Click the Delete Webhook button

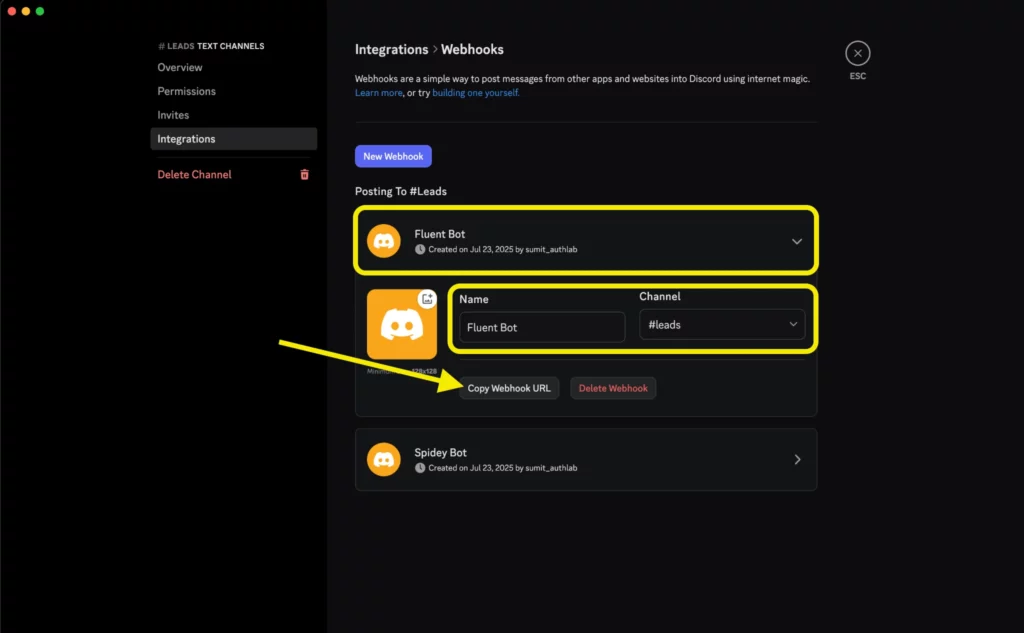[x=613, y=388]
